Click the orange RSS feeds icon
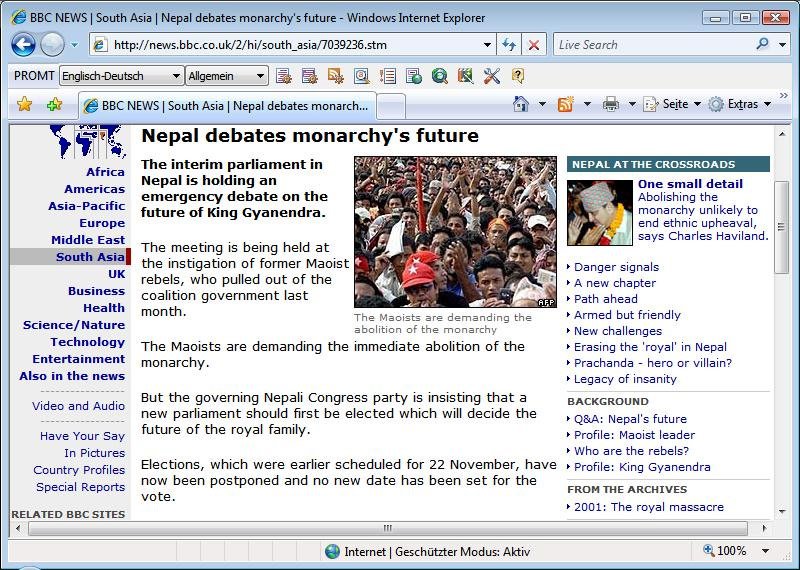Image resolution: width=800 pixels, height=570 pixels. 566,104
